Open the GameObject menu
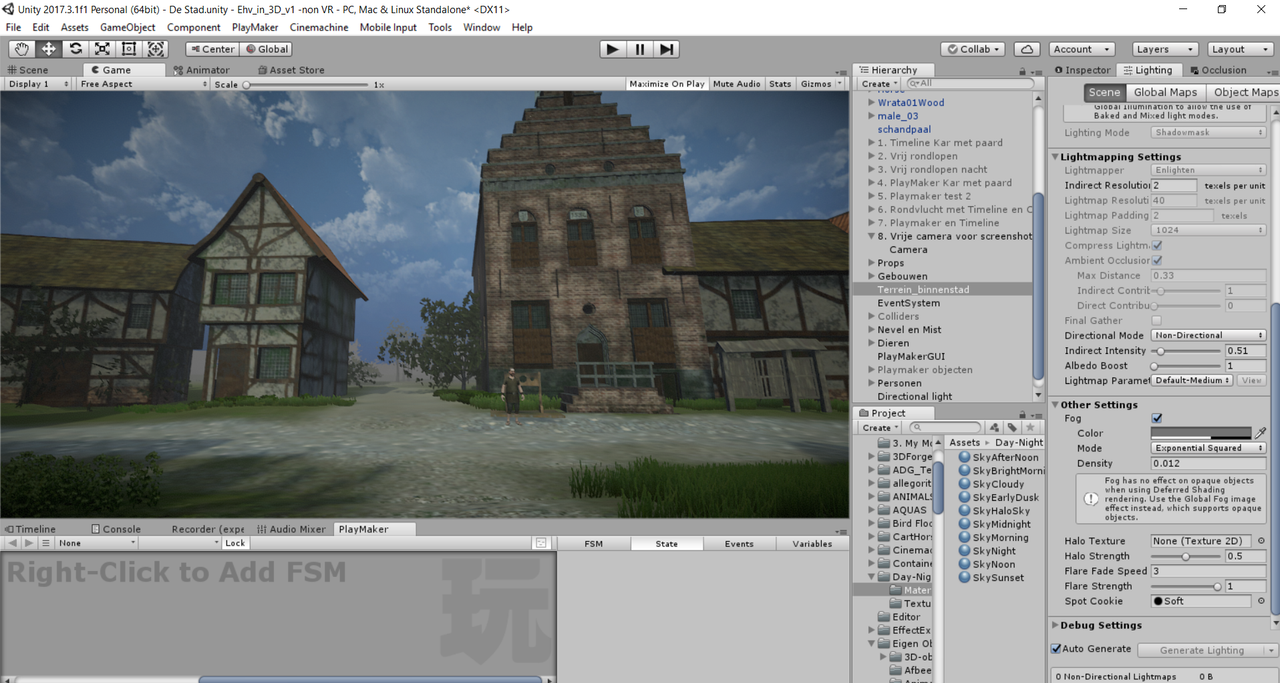Image resolution: width=1280 pixels, height=683 pixels. [127, 27]
